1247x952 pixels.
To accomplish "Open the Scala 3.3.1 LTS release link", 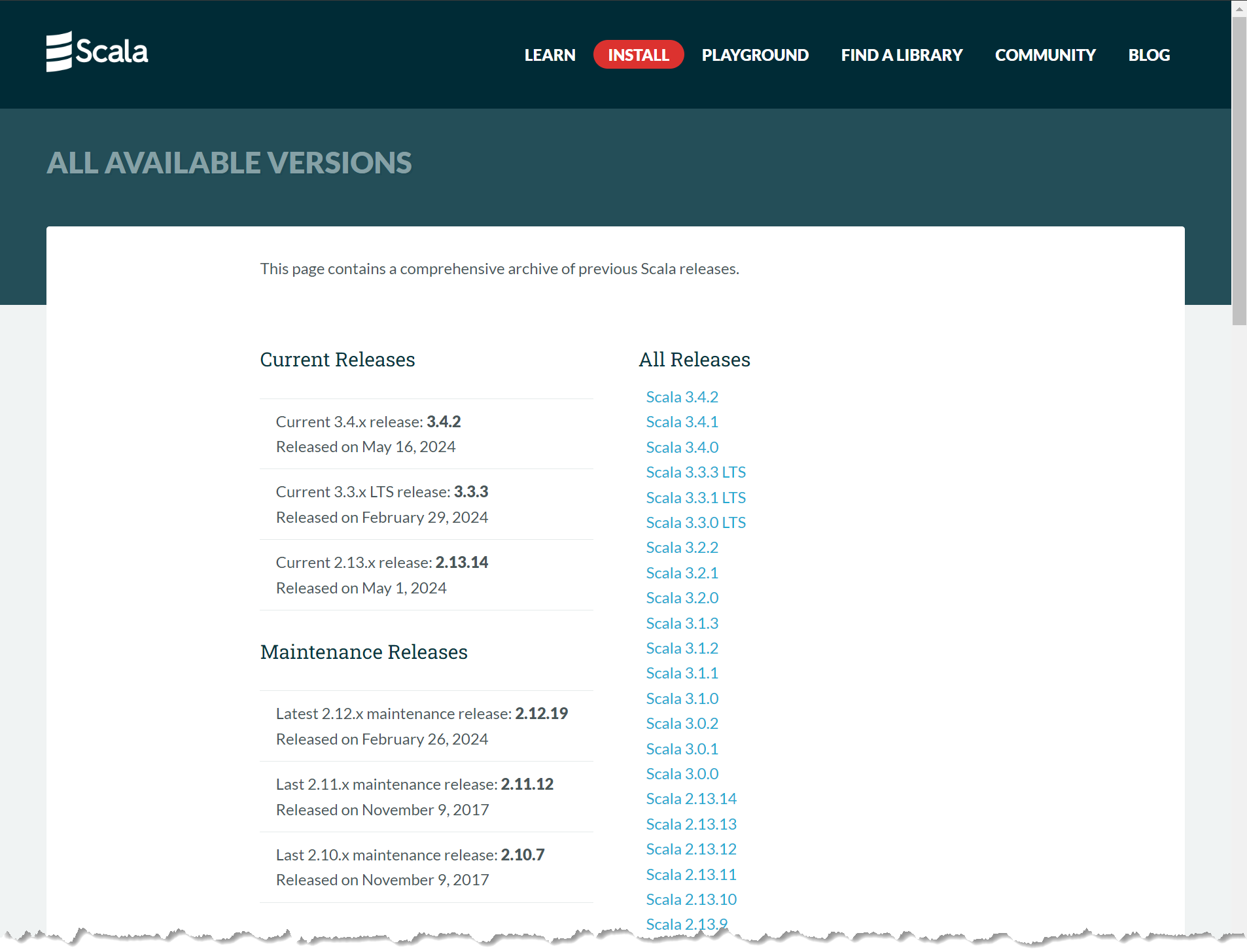I will pyautogui.click(x=695, y=498).
